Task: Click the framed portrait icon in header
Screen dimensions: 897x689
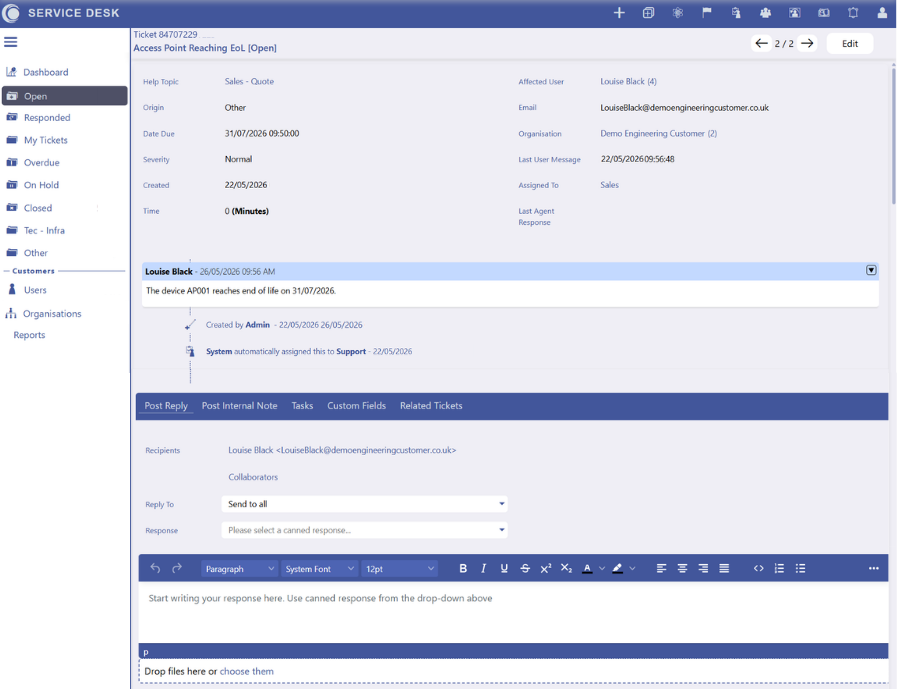Action: pos(795,13)
